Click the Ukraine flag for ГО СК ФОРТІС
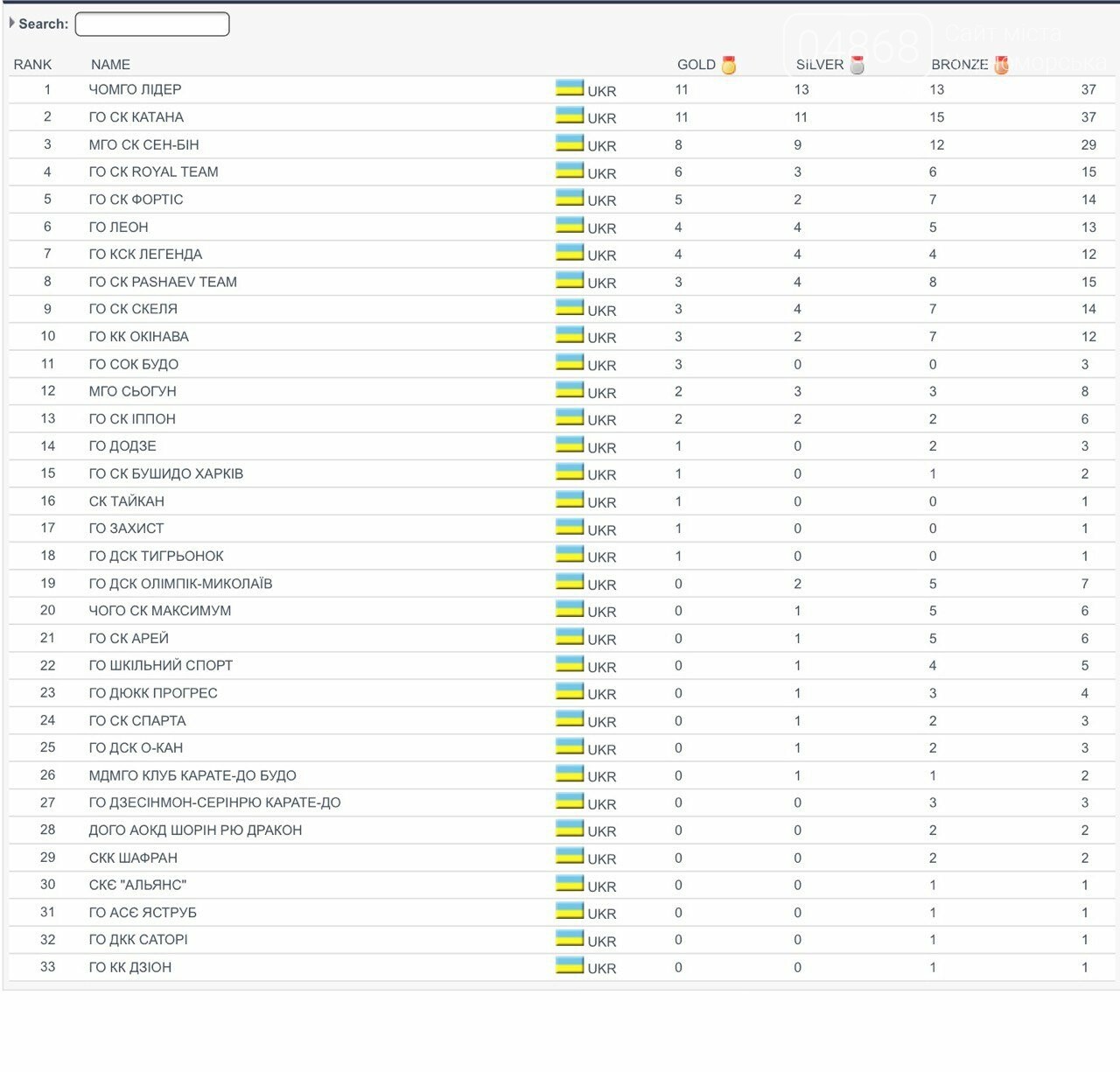The height and width of the screenshot is (1072, 1120). 570,197
